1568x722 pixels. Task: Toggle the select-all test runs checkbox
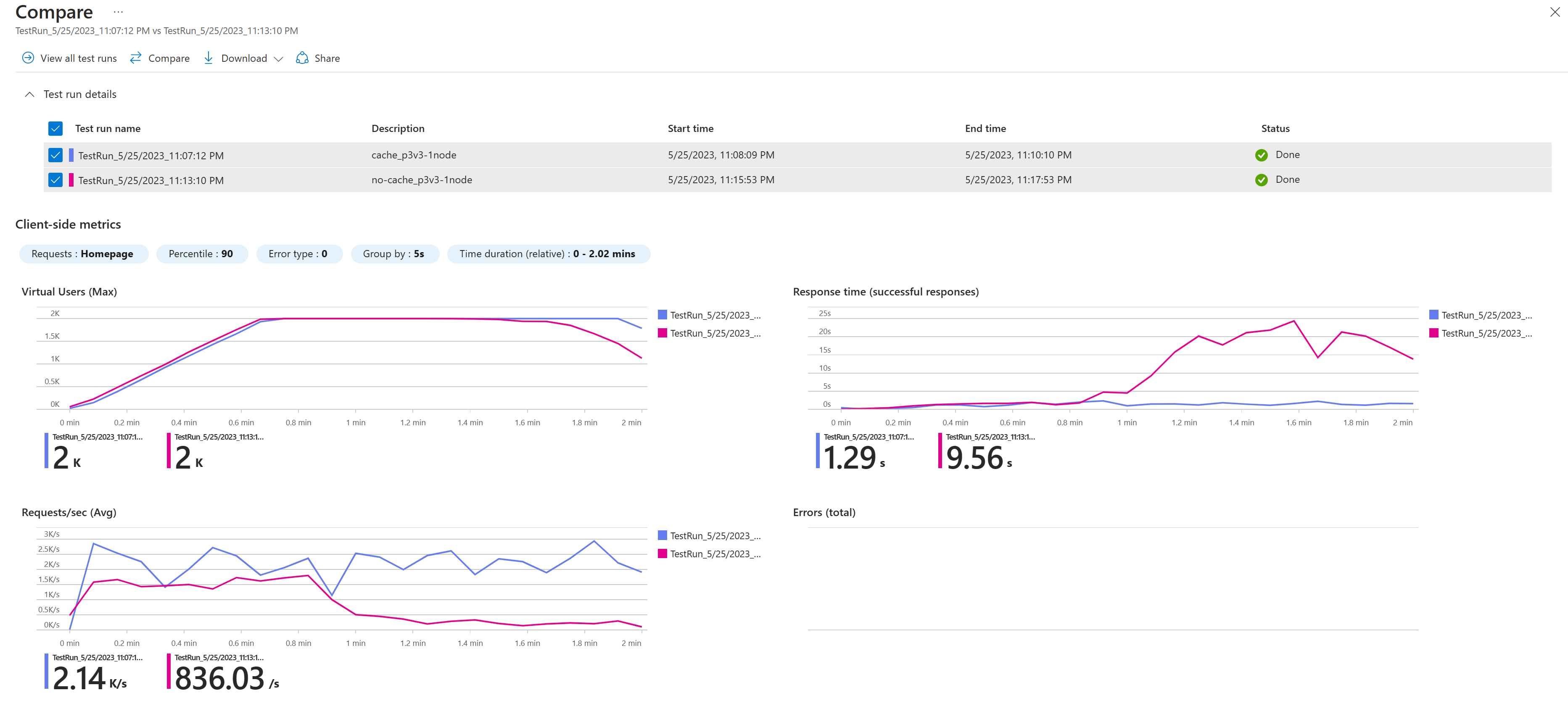pyautogui.click(x=55, y=129)
